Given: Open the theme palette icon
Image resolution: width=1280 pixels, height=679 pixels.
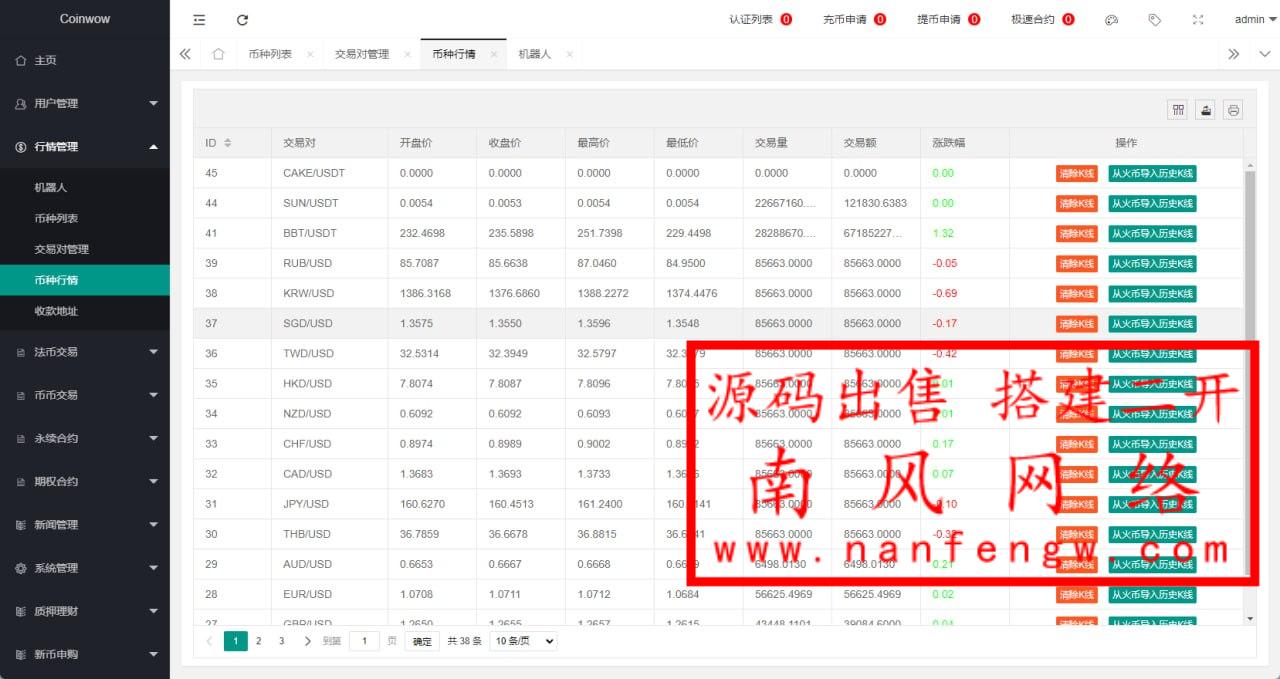Looking at the screenshot, I should click(x=1111, y=20).
